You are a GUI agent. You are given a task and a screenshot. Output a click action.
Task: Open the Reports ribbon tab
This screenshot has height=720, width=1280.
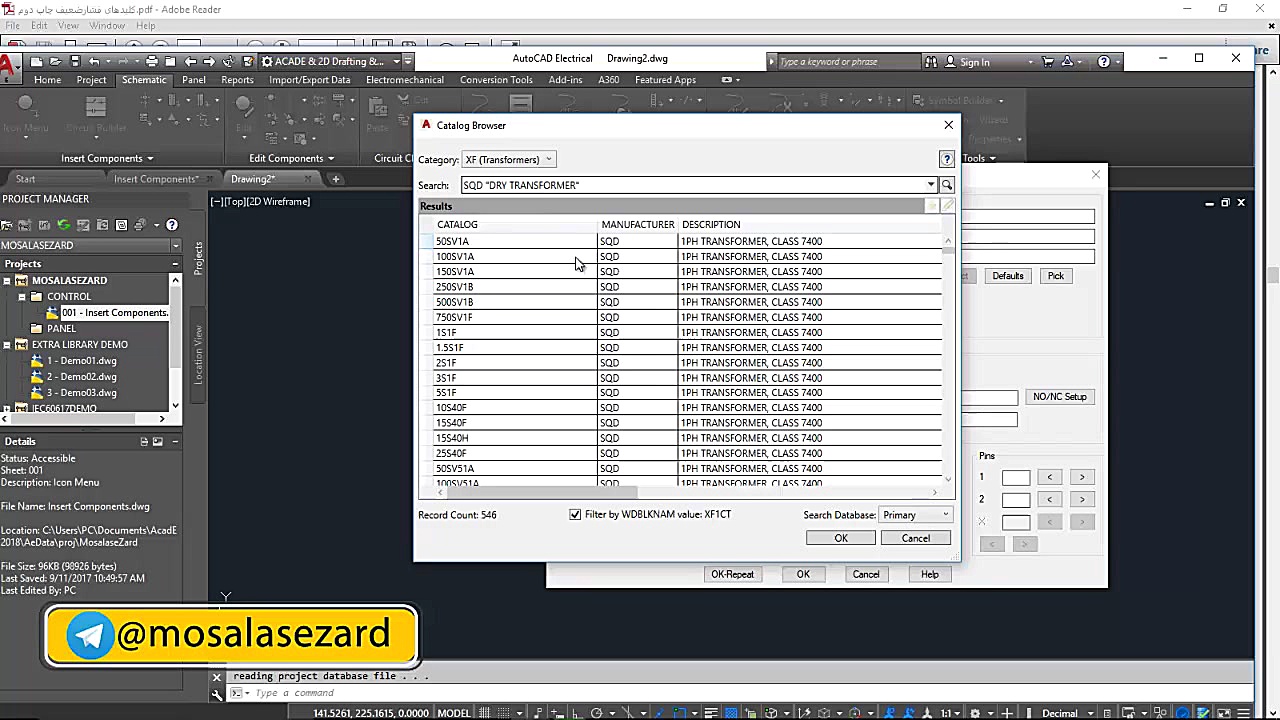click(237, 80)
